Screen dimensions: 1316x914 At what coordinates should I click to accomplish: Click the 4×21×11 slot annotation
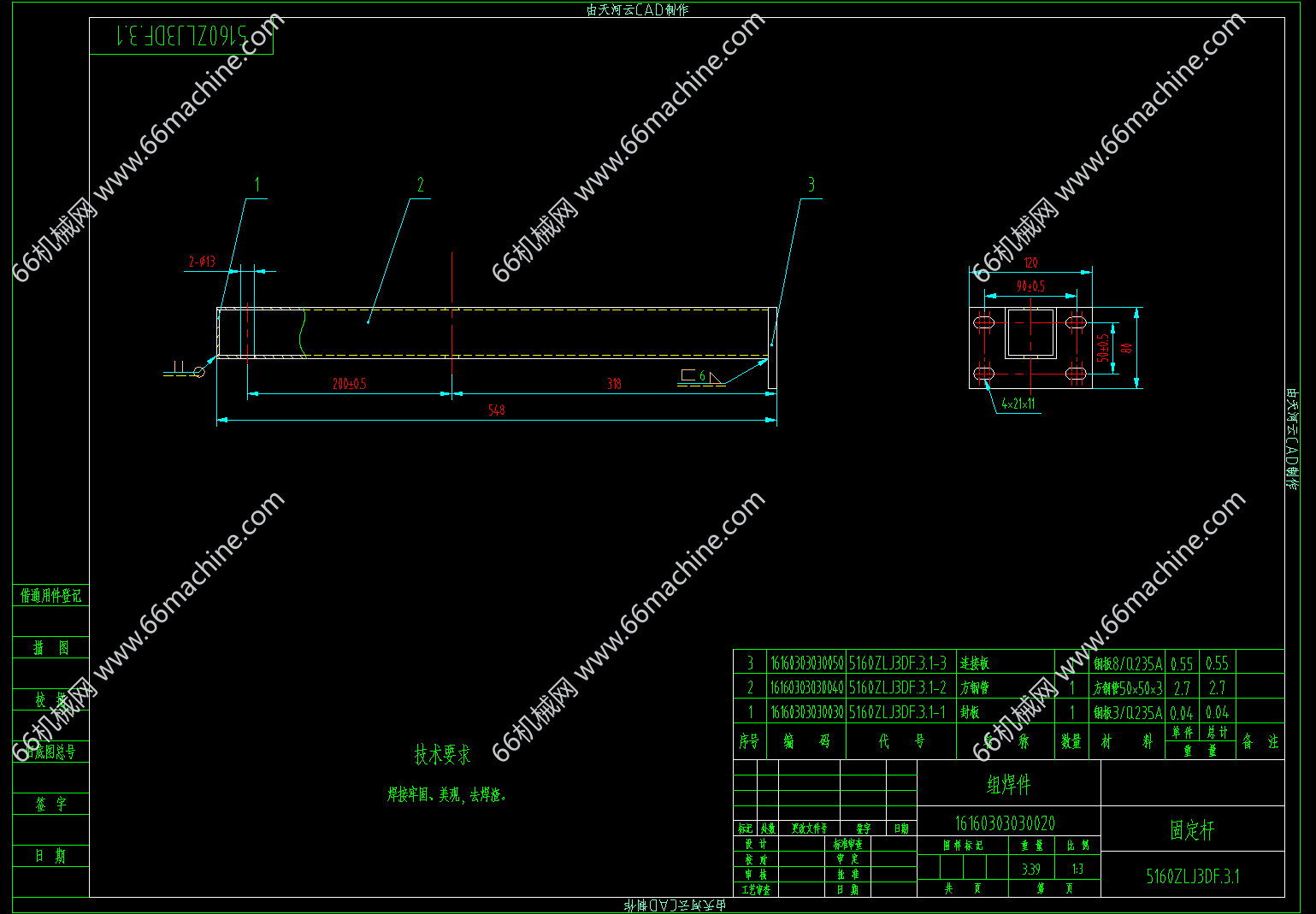coord(1018,404)
